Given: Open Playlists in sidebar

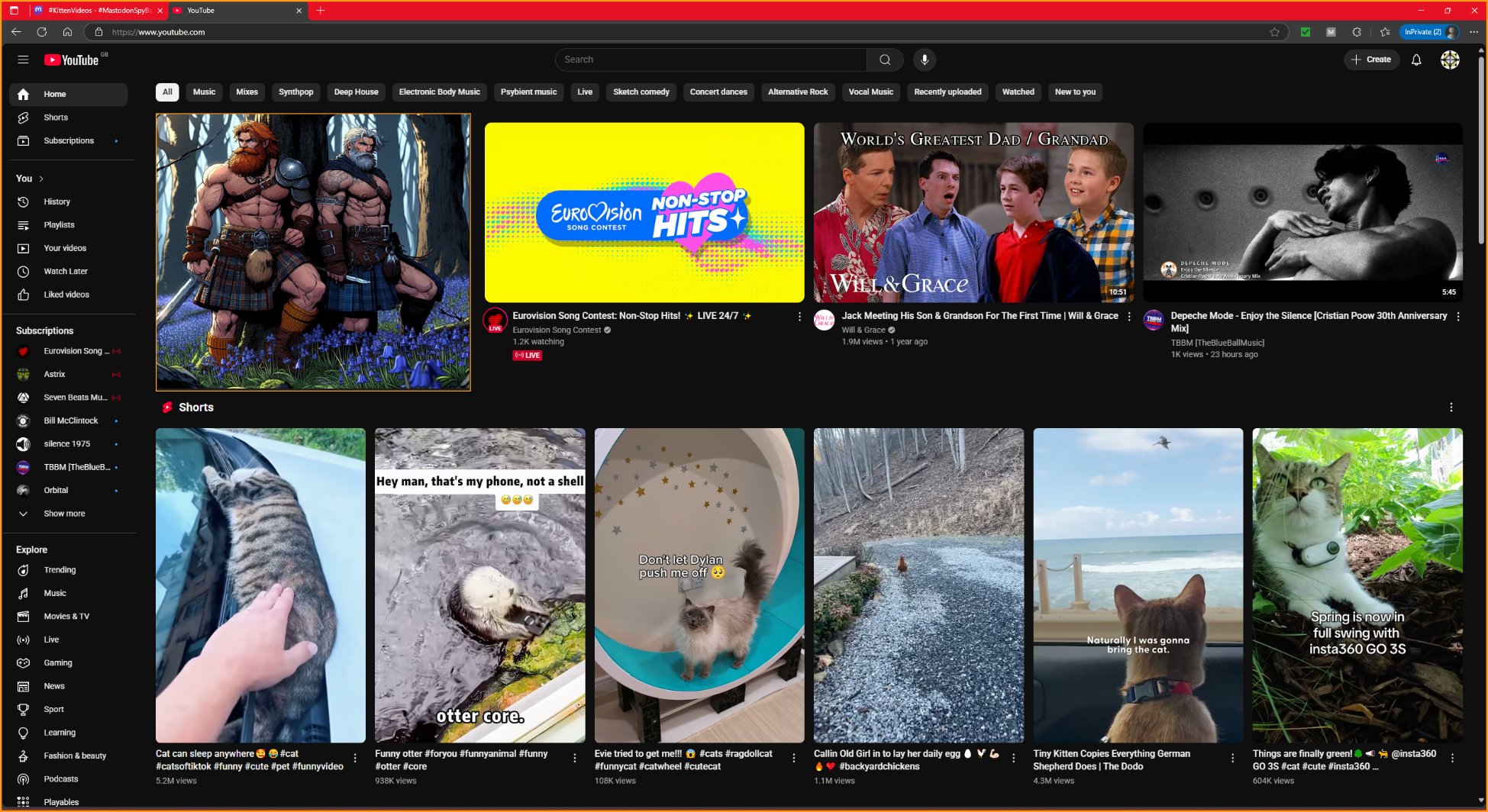Looking at the screenshot, I should pos(68,225).
